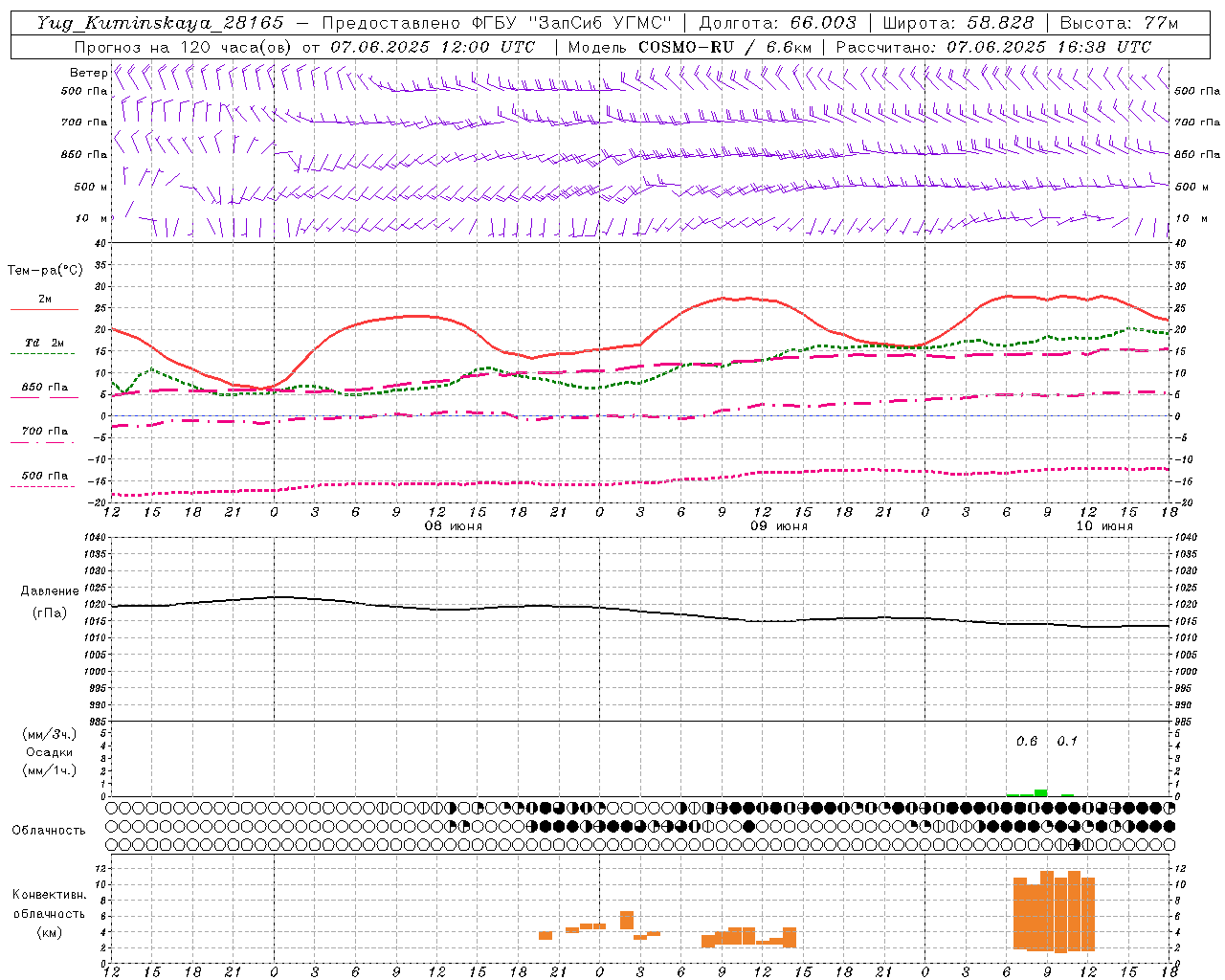Click the 700 гПа temperature legend entry
This screenshot has height=980, width=1225.
point(45,432)
